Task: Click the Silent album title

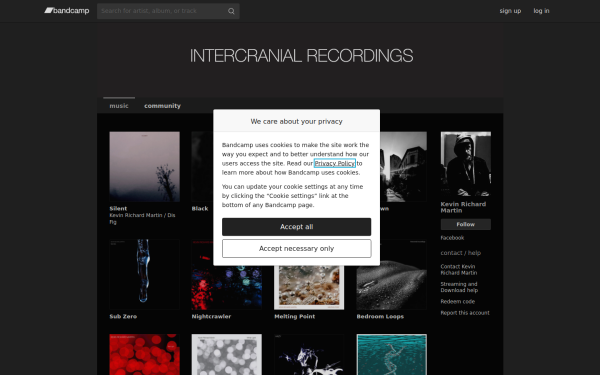Action: tap(118, 209)
